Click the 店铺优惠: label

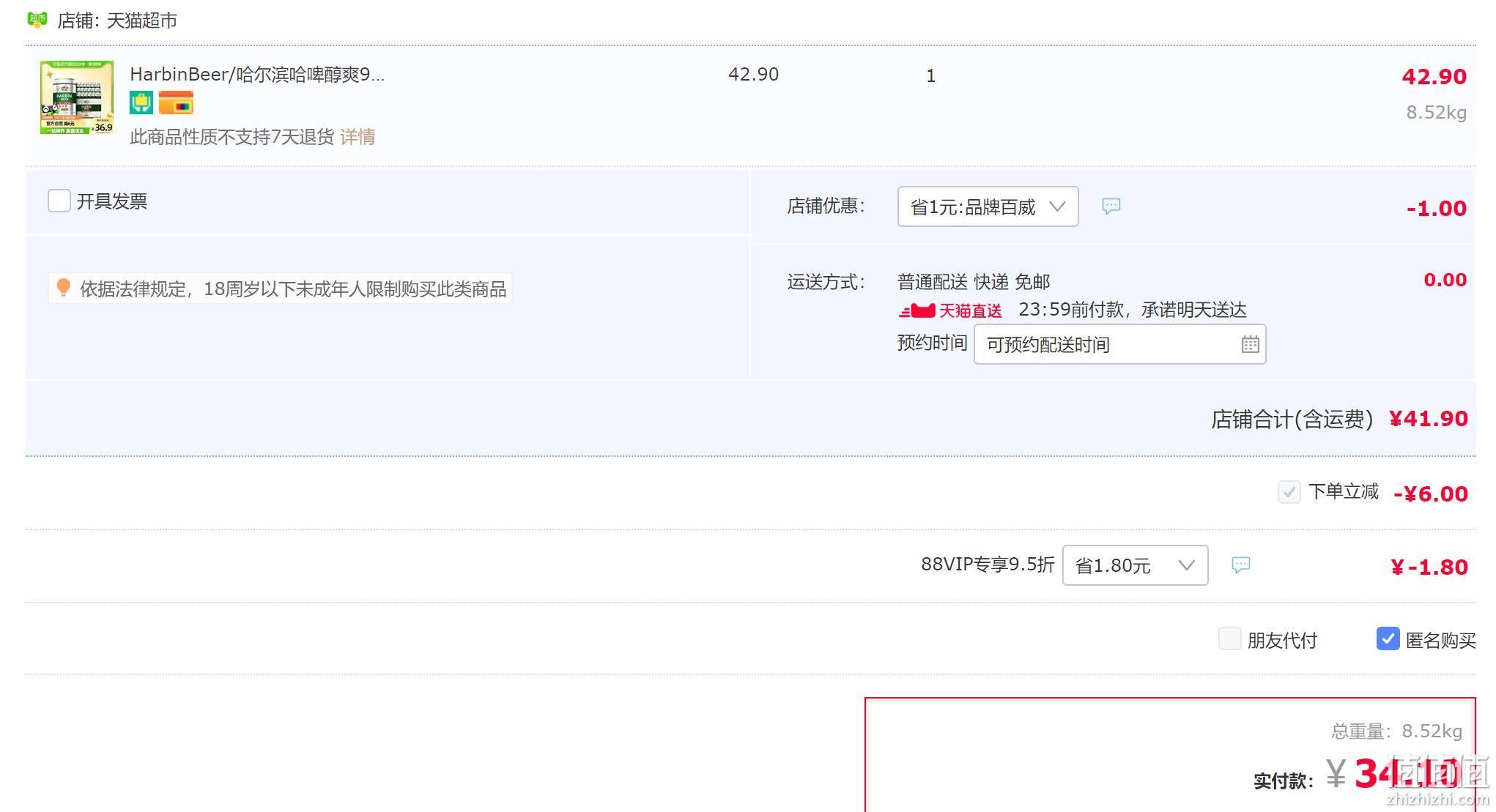coord(826,206)
